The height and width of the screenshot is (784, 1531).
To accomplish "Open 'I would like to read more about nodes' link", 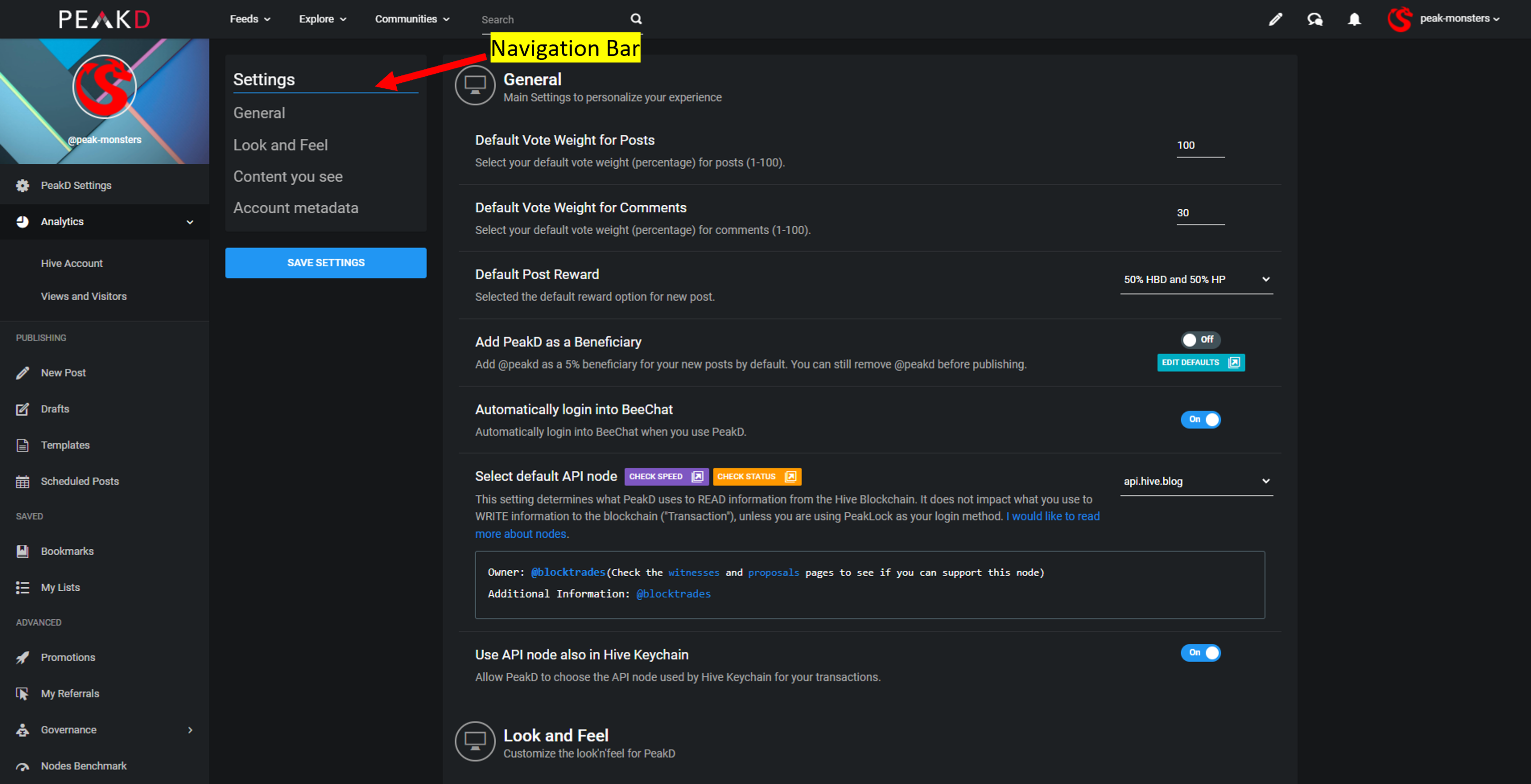I will [1052, 516].
